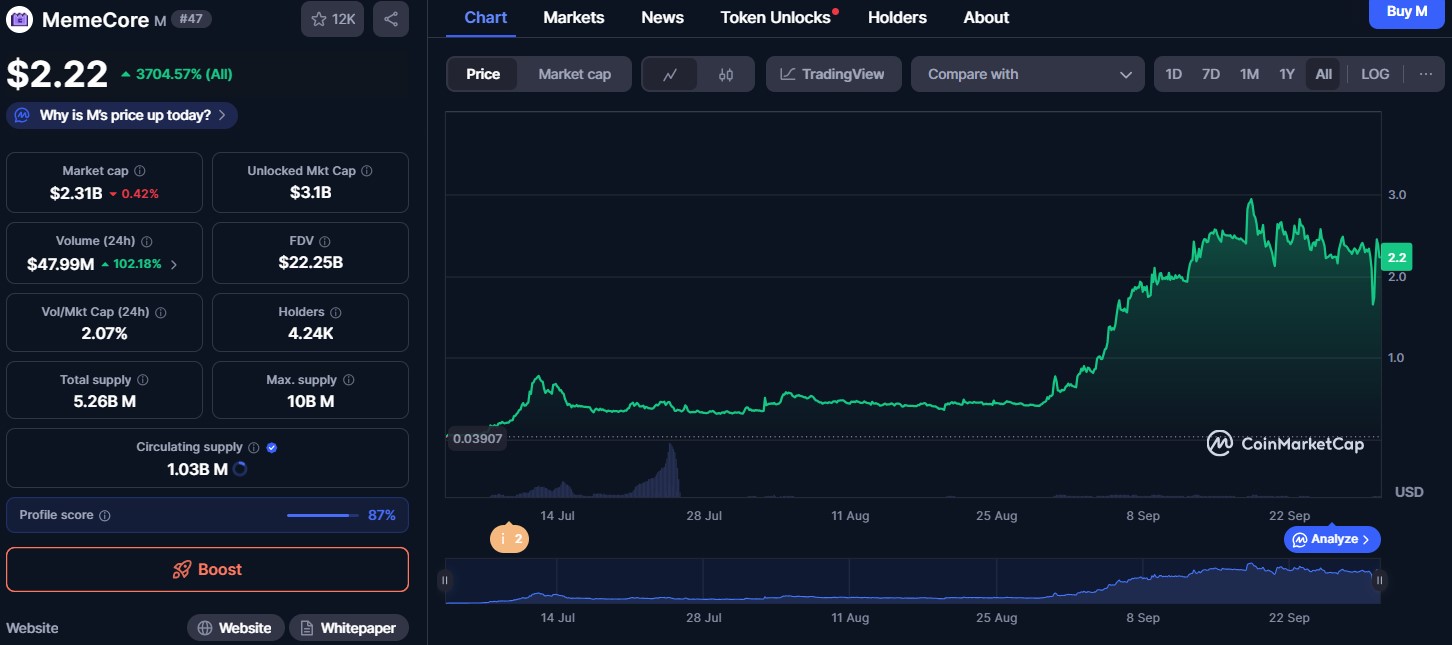Expand Why is M's price up today
This screenshot has height=645, width=1452.
click(x=122, y=115)
